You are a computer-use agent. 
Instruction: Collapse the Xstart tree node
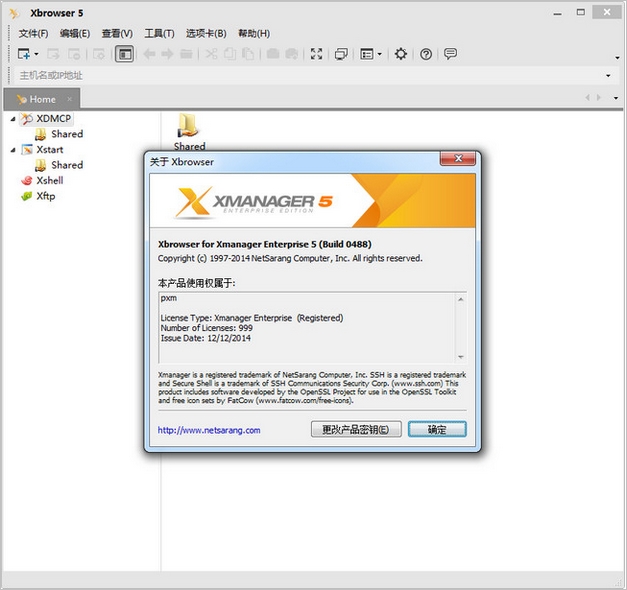click(13, 150)
